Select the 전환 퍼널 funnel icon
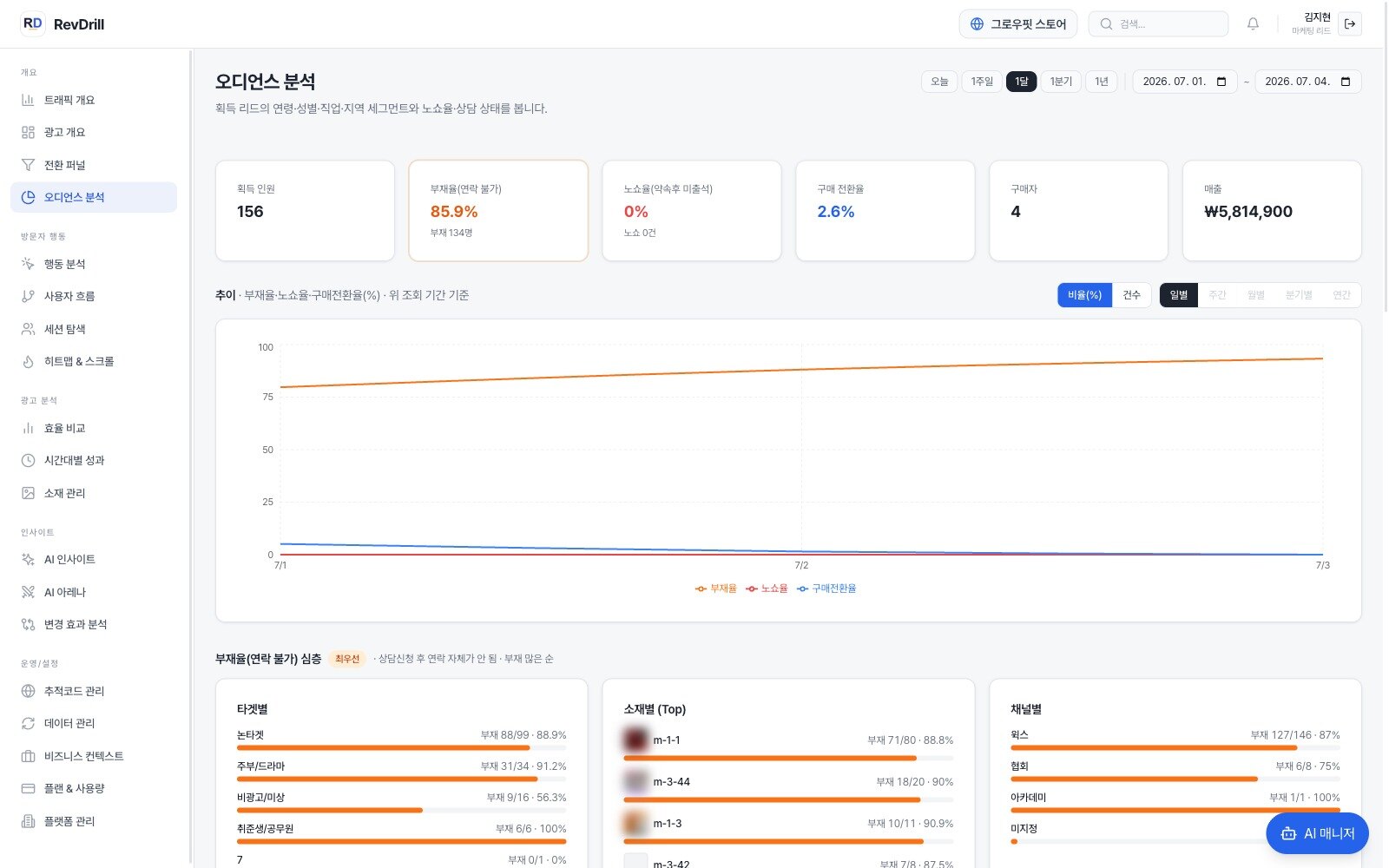Image resolution: width=1389 pixels, height=868 pixels. [28, 165]
